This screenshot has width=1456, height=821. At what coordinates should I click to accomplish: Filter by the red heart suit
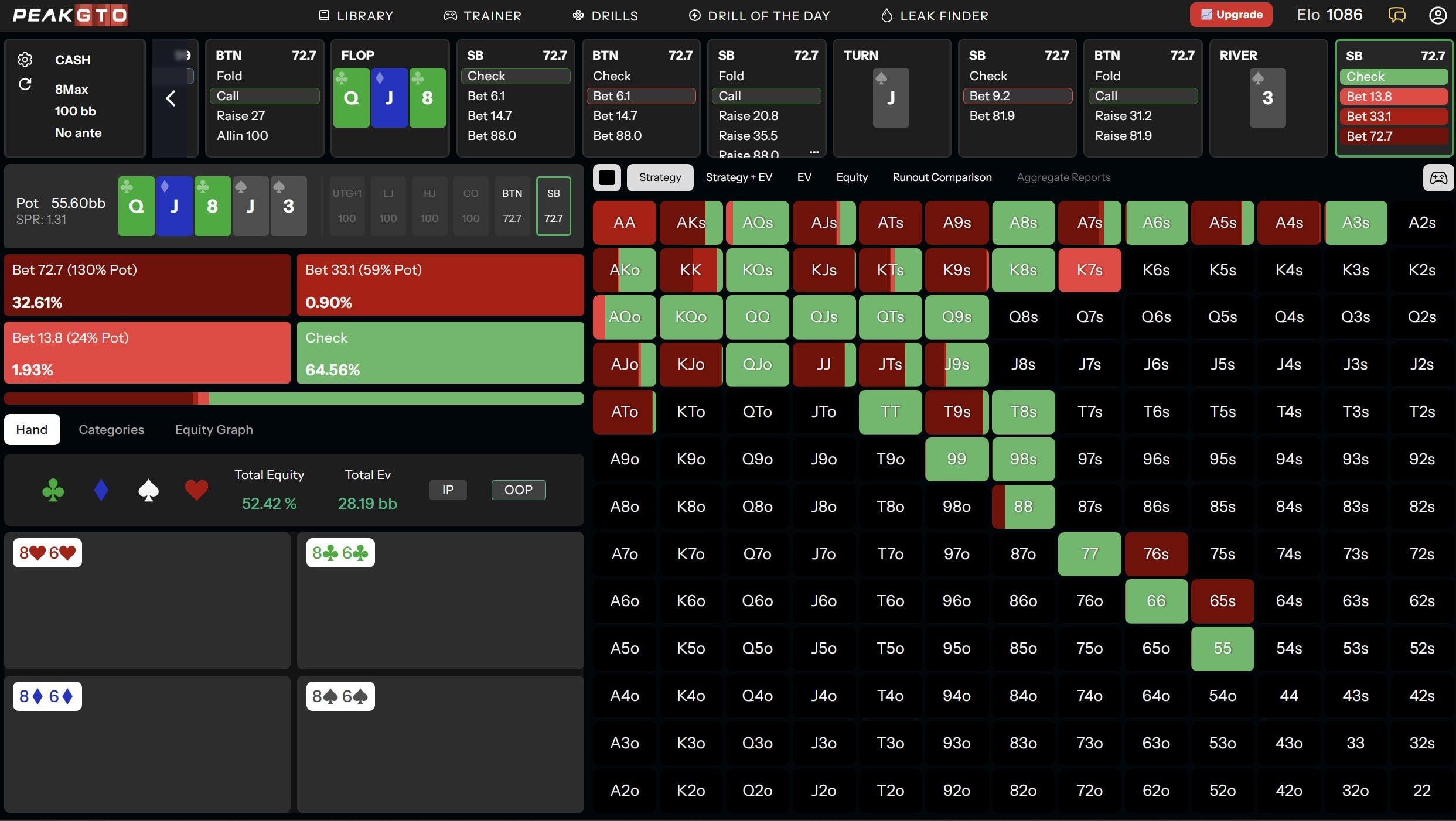[196, 491]
